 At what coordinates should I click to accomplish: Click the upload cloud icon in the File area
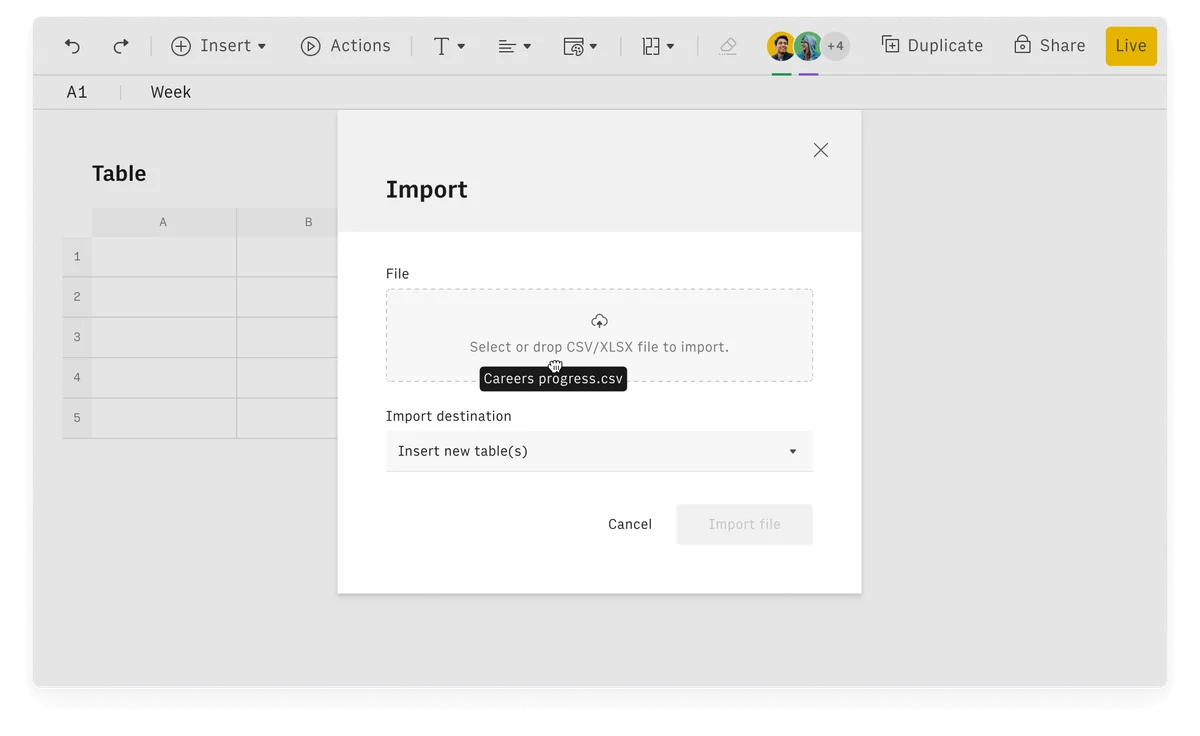pos(599,320)
